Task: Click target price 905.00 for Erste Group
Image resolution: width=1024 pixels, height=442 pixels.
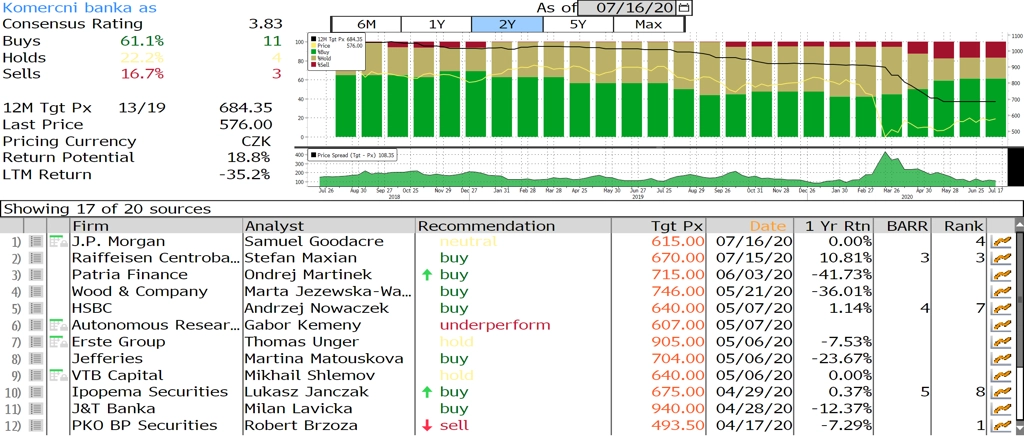Action: (679, 342)
